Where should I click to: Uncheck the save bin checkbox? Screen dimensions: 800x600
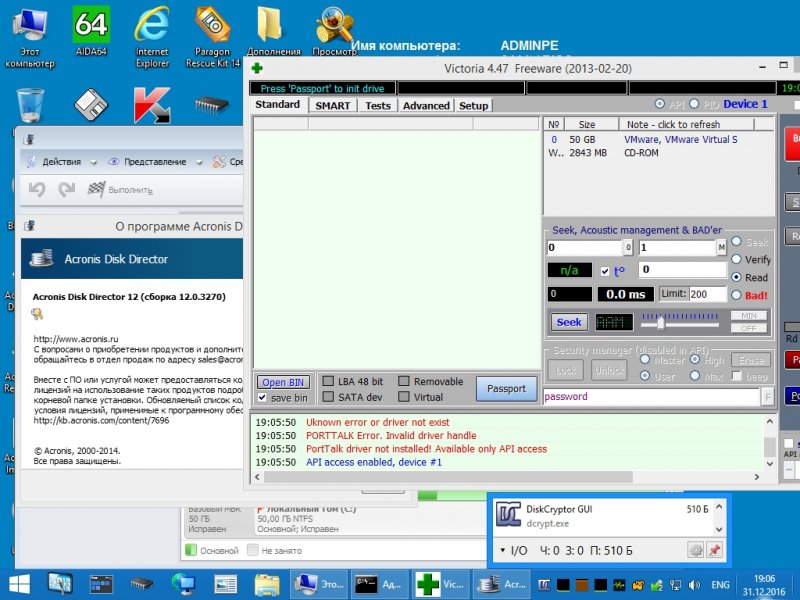[x=262, y=397]
